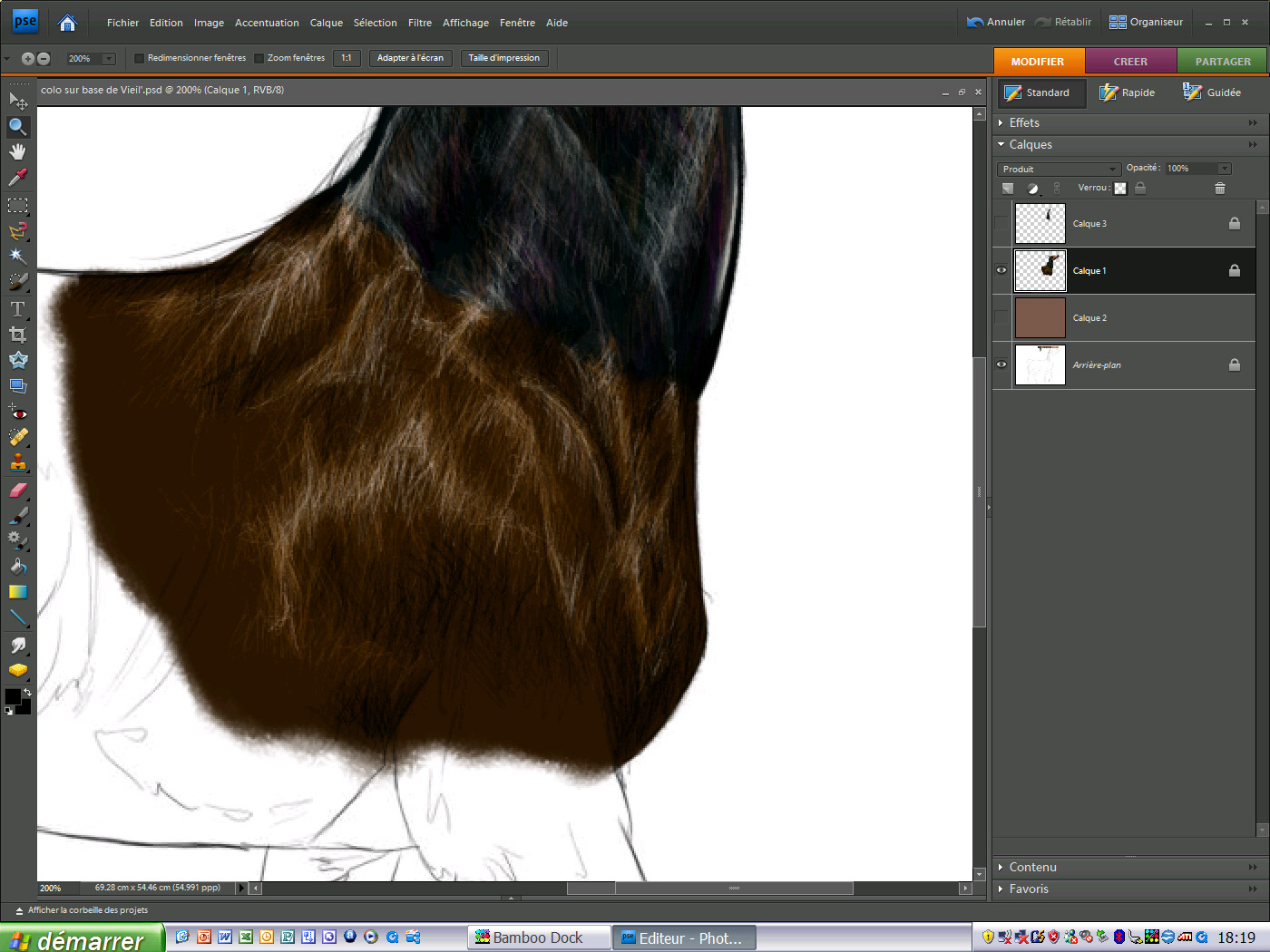Open the 200% zoom level dropdown
1270x952 pixels.
[109, 58]
